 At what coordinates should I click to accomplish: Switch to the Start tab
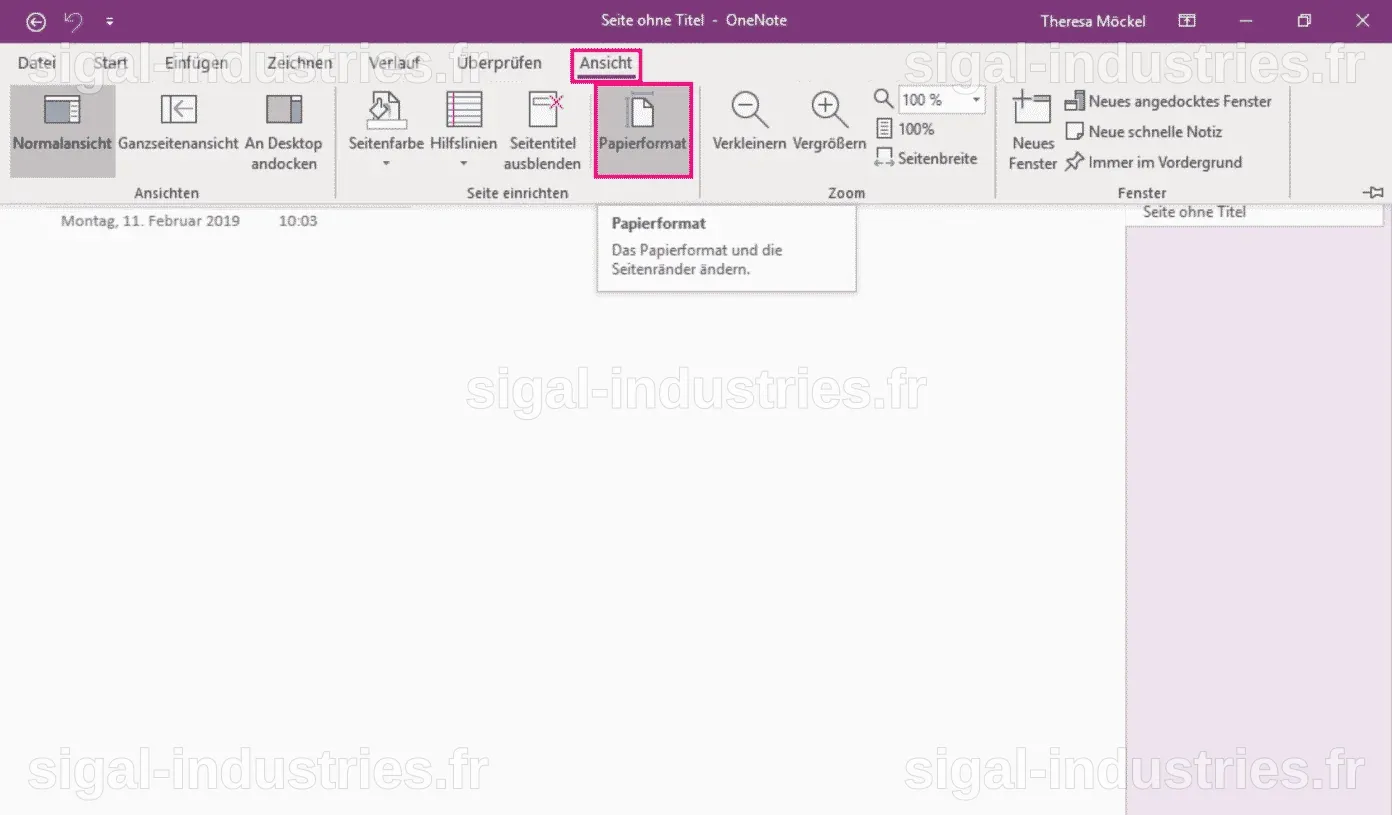click(x=110, y=63)
